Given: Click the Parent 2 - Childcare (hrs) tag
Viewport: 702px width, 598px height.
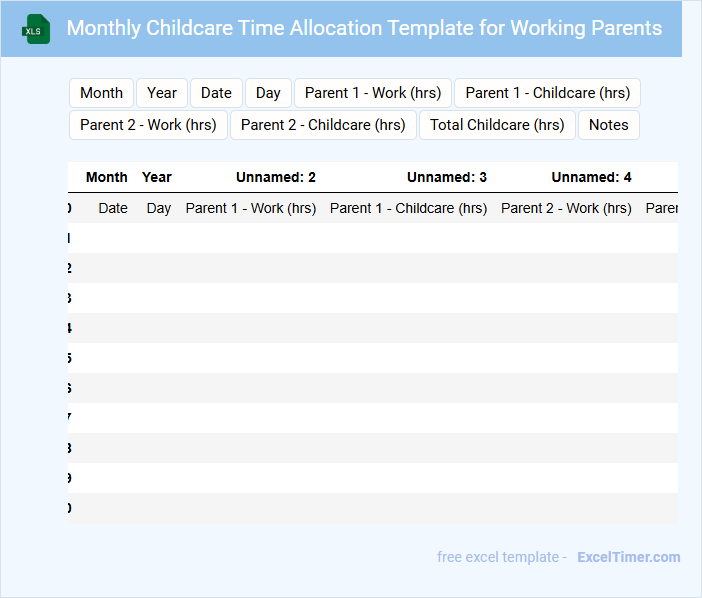Looking at the screenshot, I should tap(323, 125).
